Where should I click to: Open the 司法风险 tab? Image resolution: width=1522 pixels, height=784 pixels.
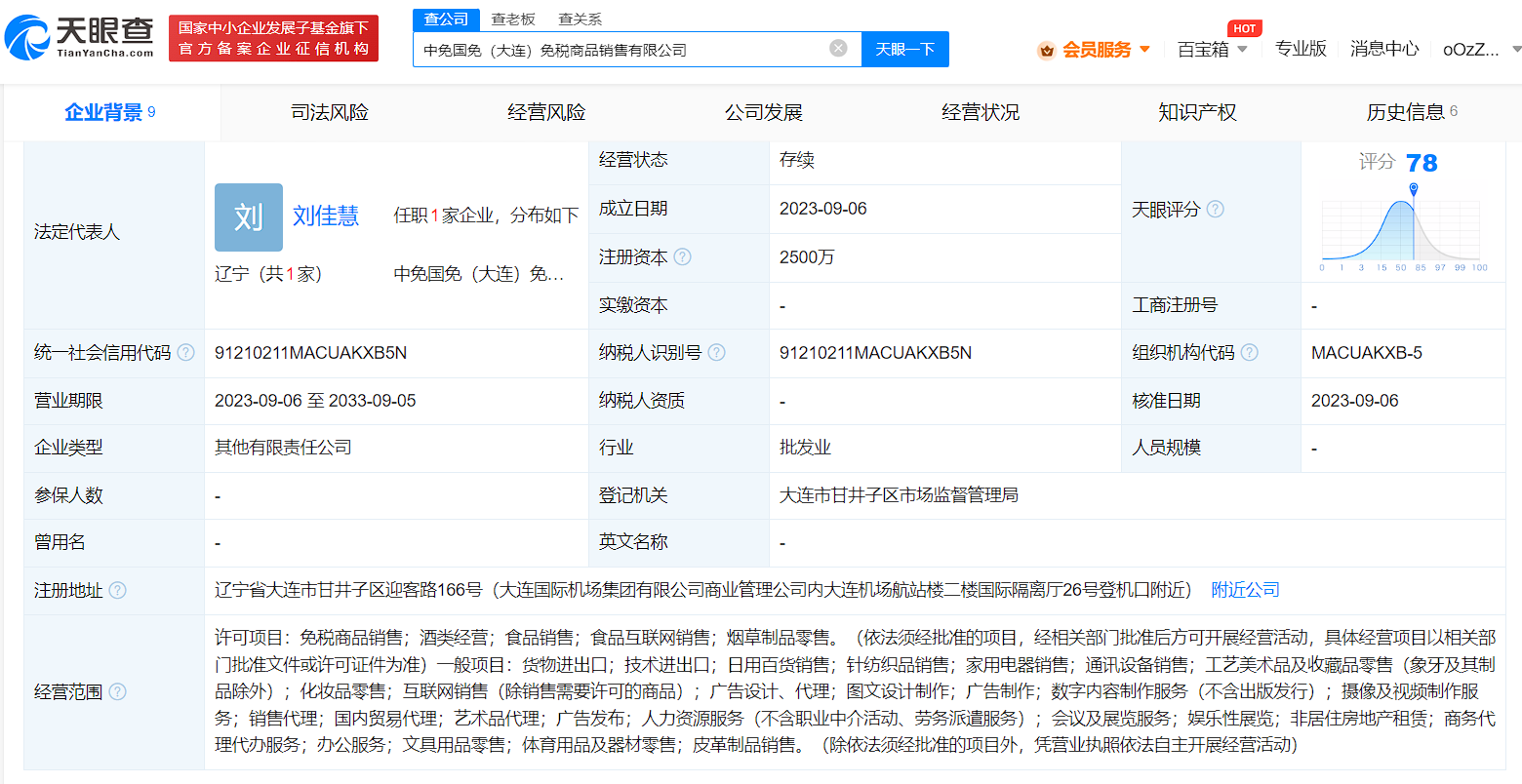click(x=330, y=113)
